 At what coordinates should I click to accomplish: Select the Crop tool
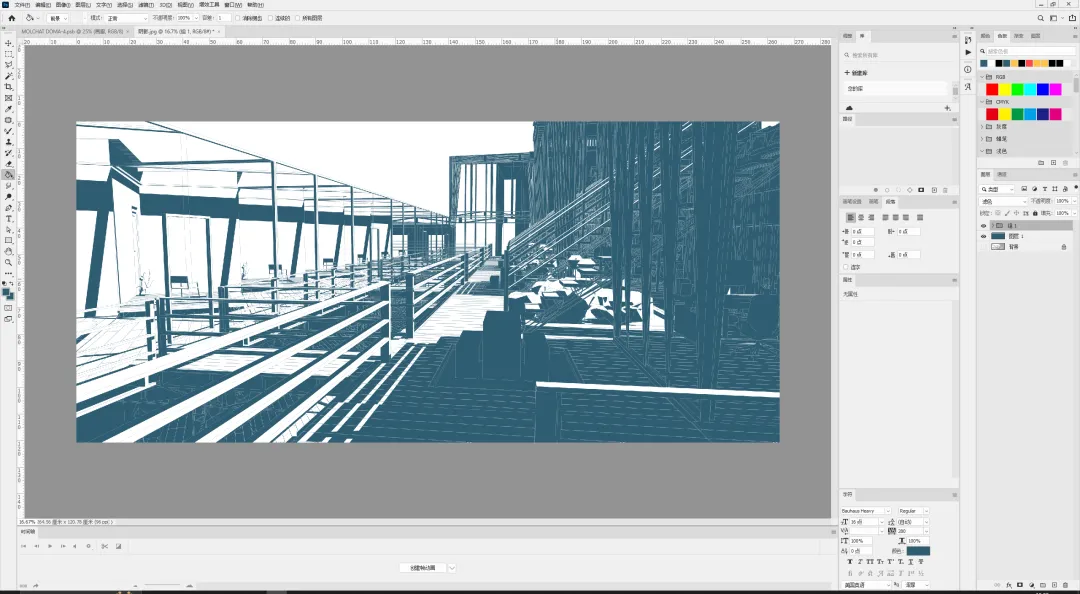click(x=8, y=87)
